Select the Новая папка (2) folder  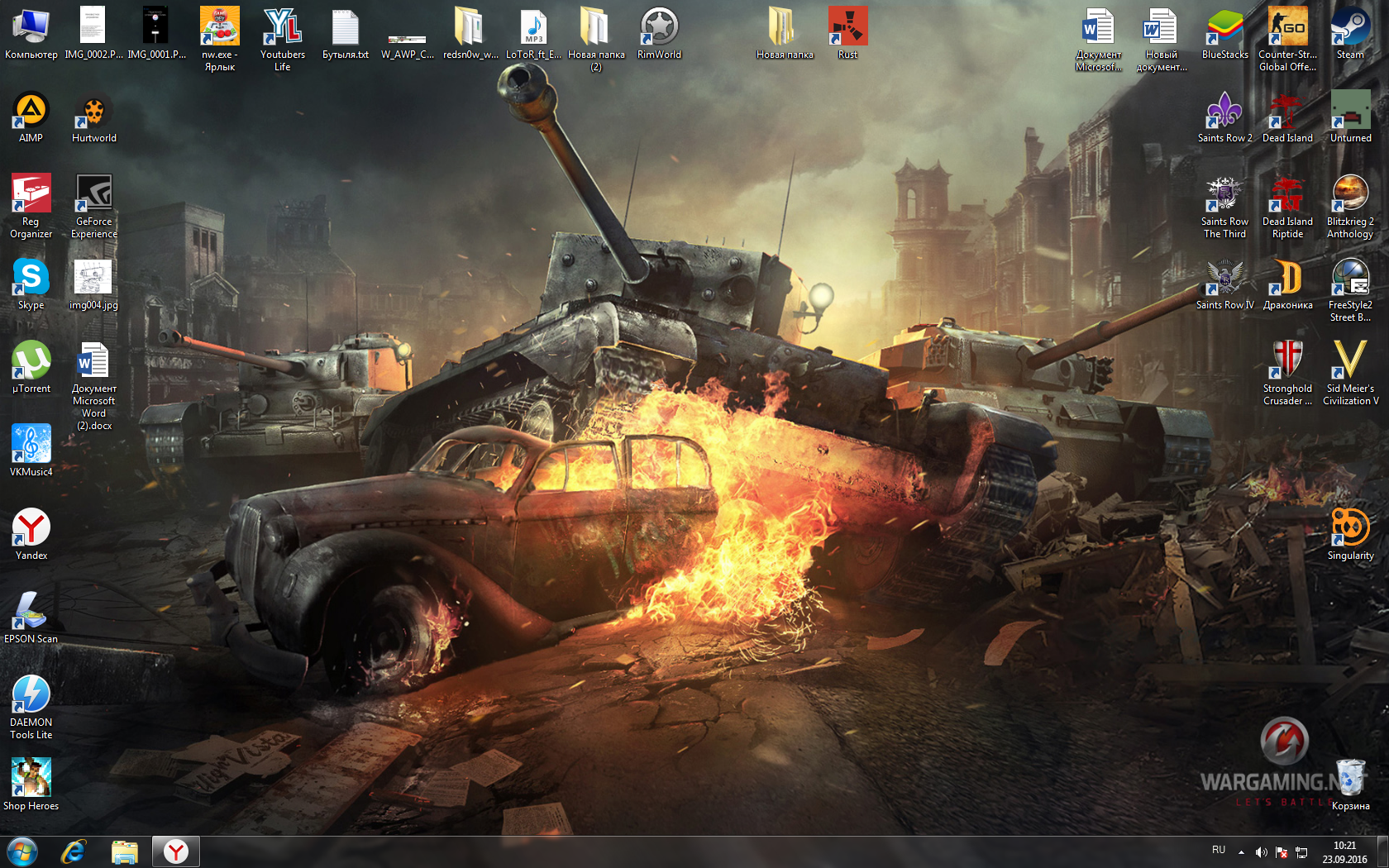point(596,39)
